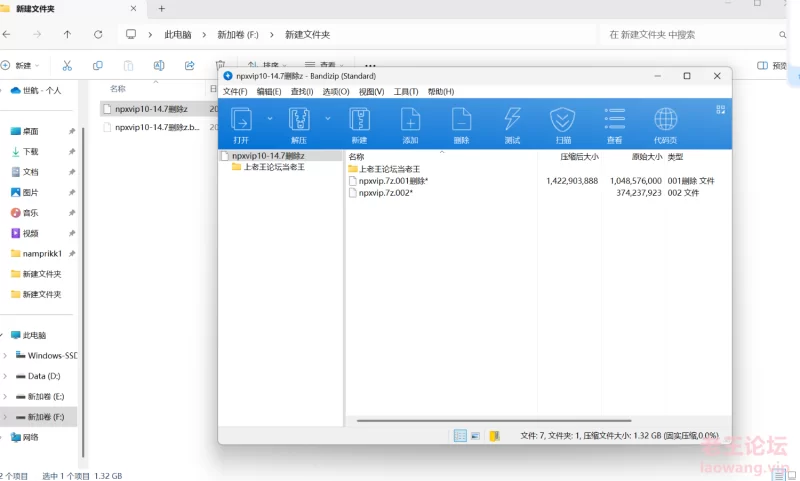The height and width of the screenshot is (481, 800).
Task: Click 新建文件夹 in the address breadcrumb
Action: point(307,35)
